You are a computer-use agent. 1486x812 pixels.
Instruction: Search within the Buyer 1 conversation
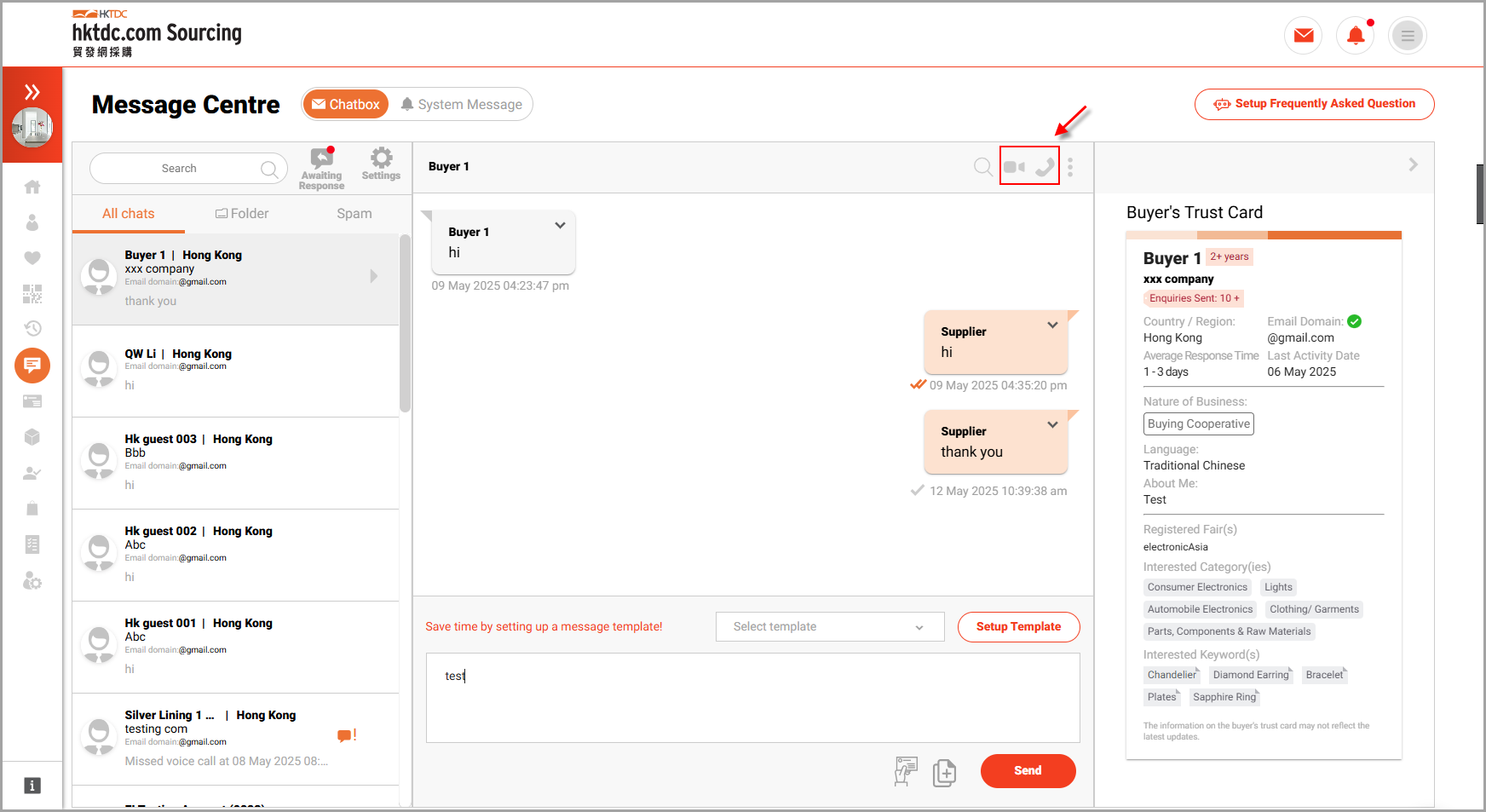(983, 167)
